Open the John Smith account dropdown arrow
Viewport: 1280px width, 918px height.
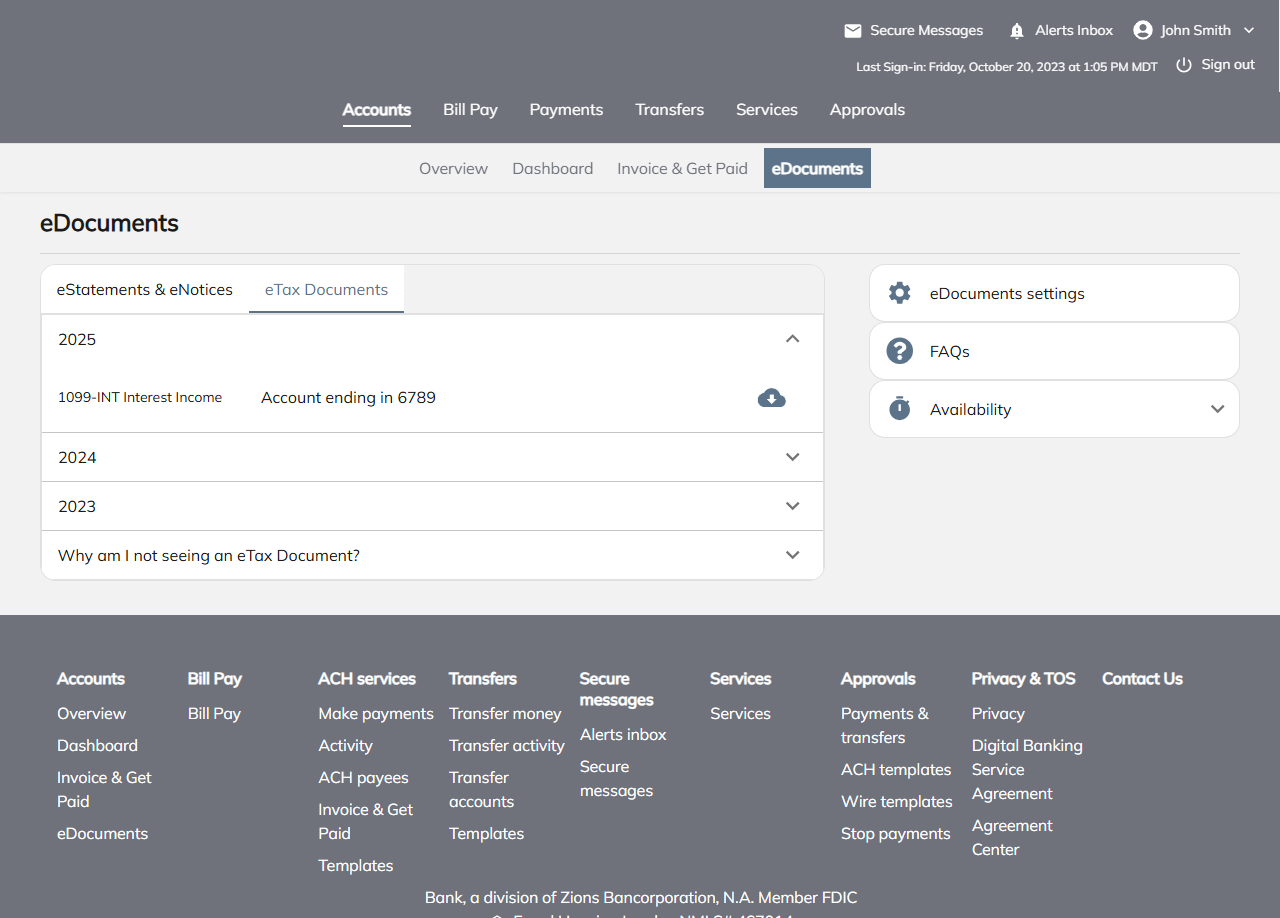pos(1248,31)
